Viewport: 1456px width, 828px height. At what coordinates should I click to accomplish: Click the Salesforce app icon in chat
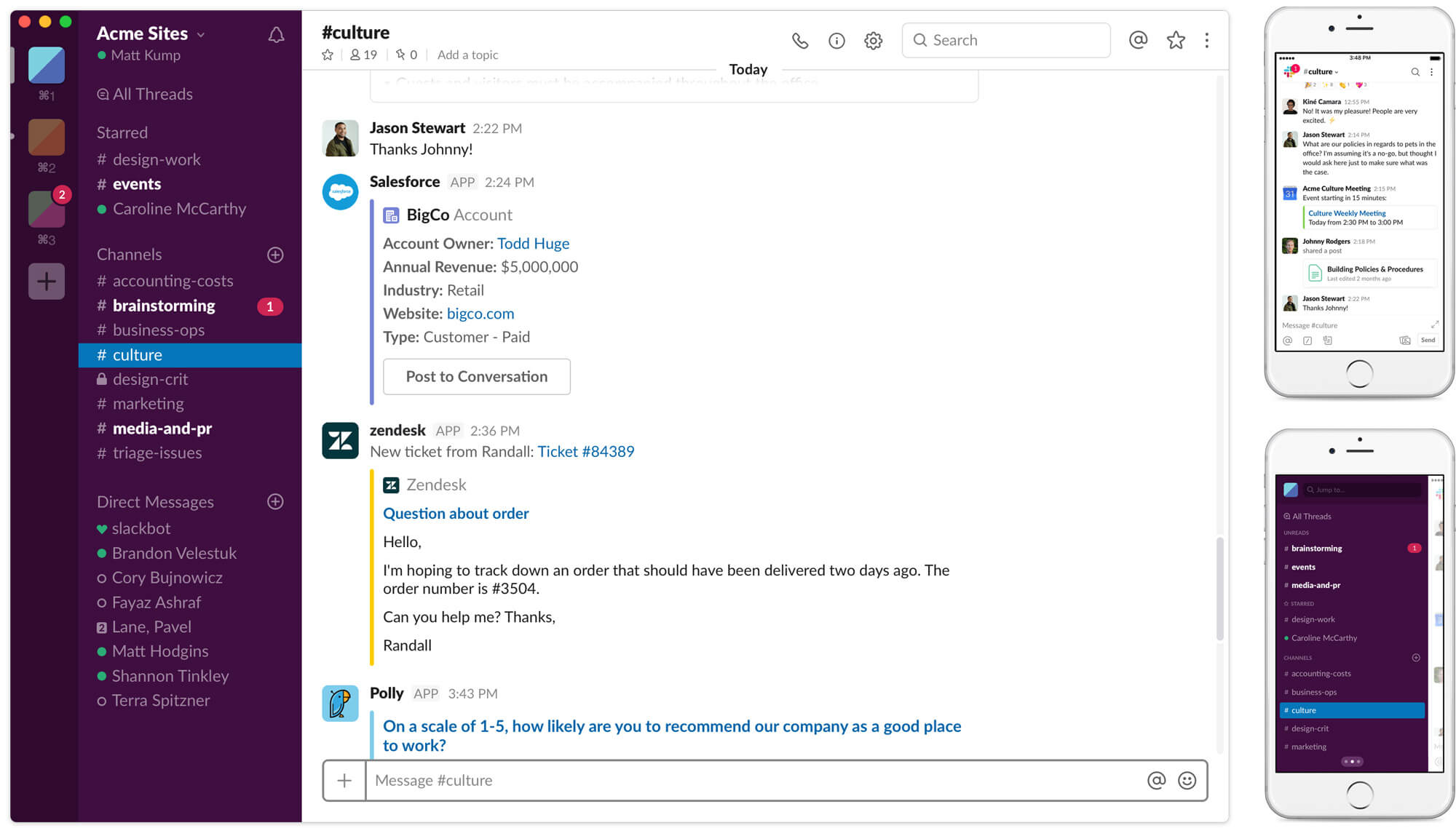point(339,190)
